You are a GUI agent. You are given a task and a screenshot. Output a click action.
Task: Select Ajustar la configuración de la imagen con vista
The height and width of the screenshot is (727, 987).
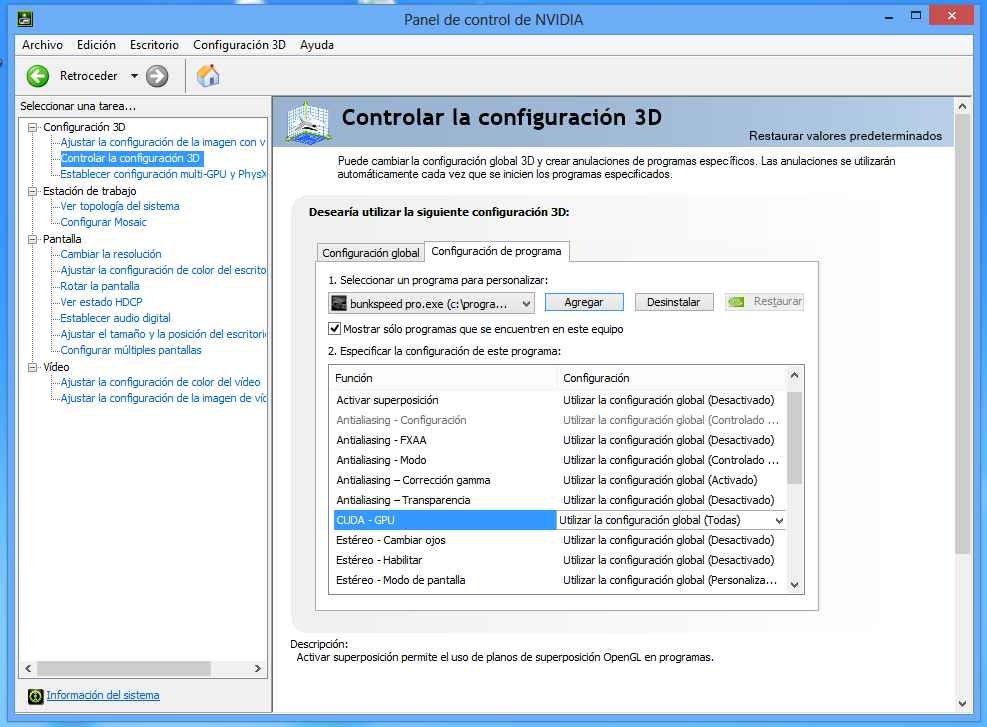163,142
